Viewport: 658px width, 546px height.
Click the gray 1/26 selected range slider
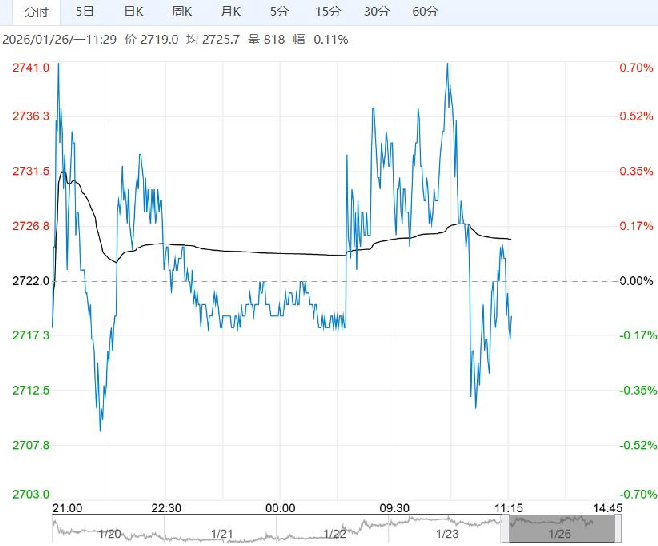click(x=559, y=526)
